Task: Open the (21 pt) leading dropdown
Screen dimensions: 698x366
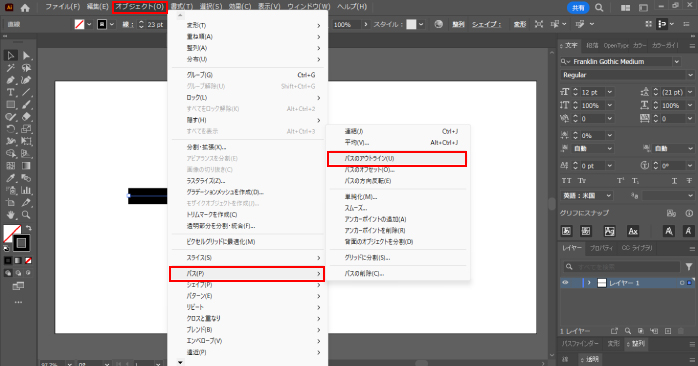Action: 690,92
